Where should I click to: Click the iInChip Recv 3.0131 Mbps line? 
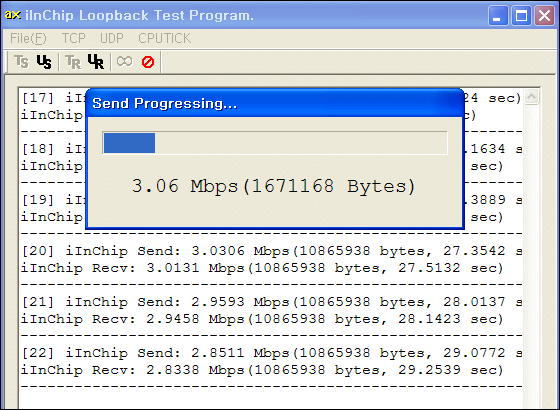click(x=262, y=268)
